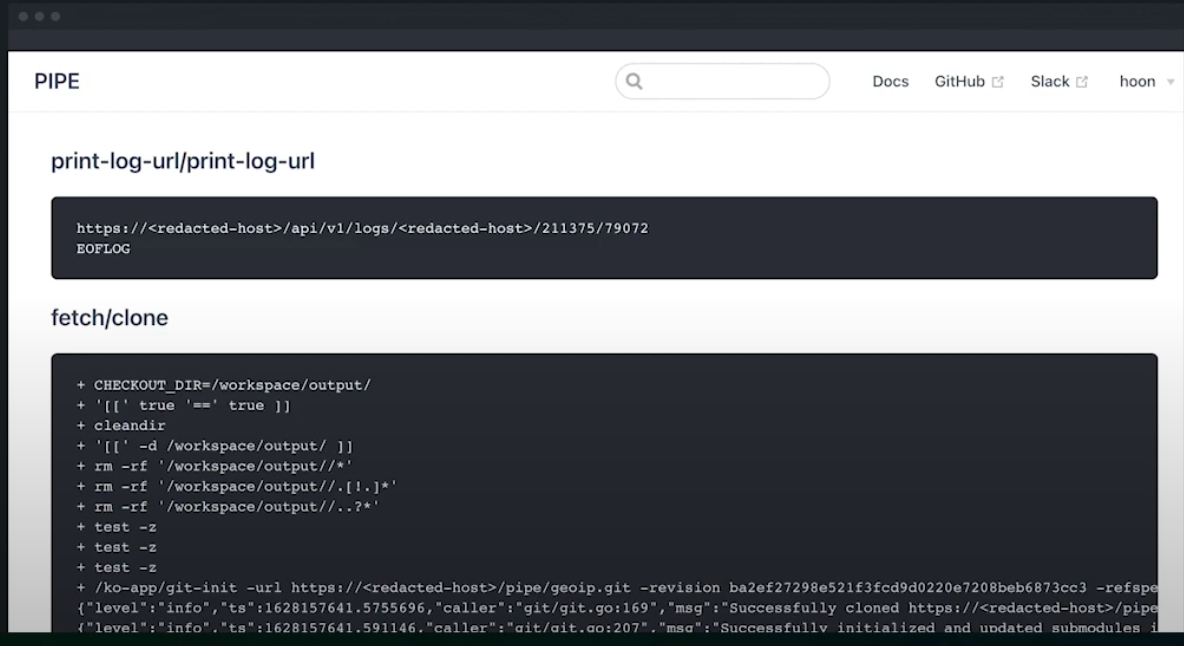Screen dimensions: 1184x646
Task: Click the cleandir log line
Action: [121, 426]
